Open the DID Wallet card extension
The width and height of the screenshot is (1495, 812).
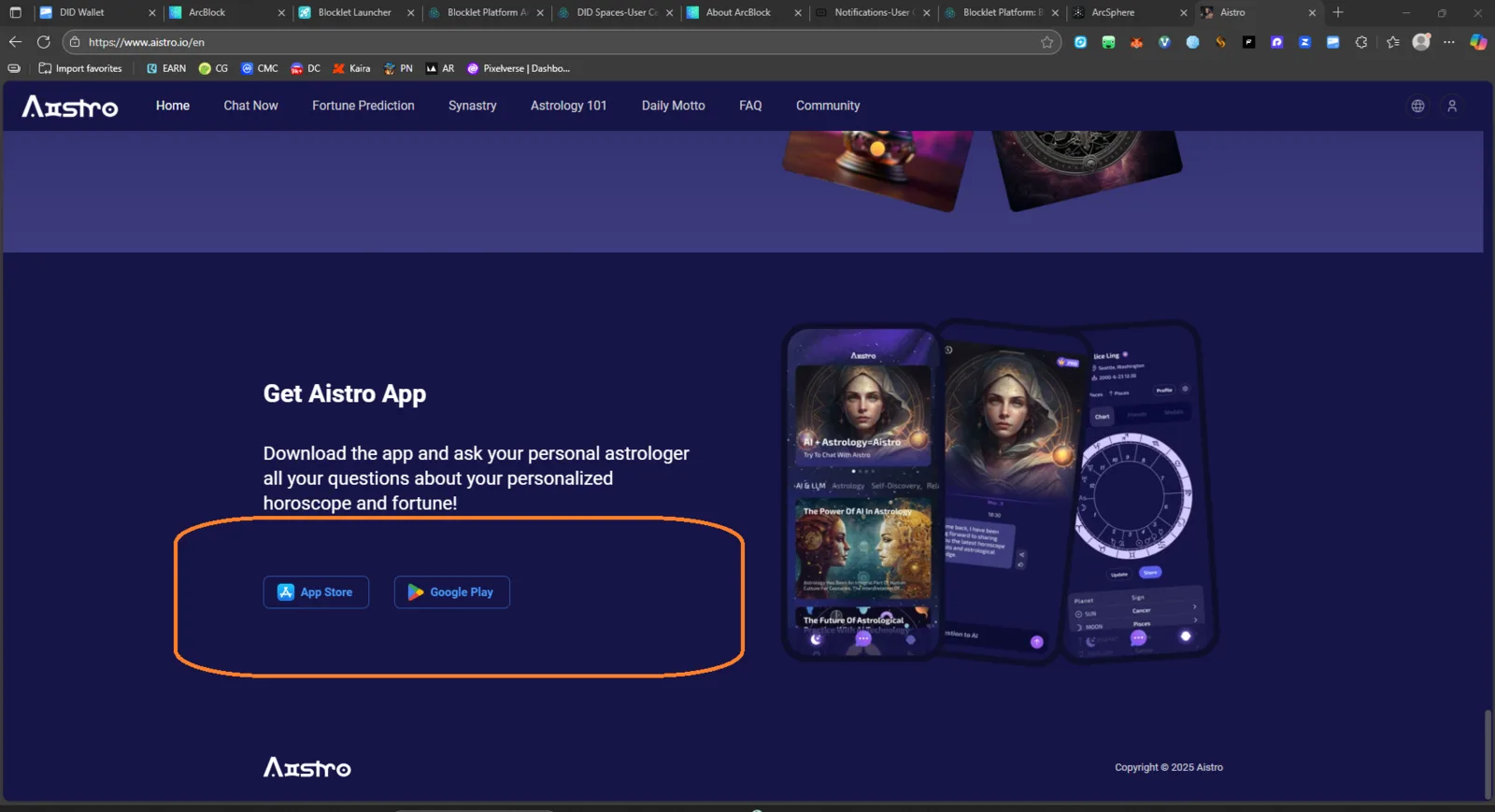[1332, 42]
